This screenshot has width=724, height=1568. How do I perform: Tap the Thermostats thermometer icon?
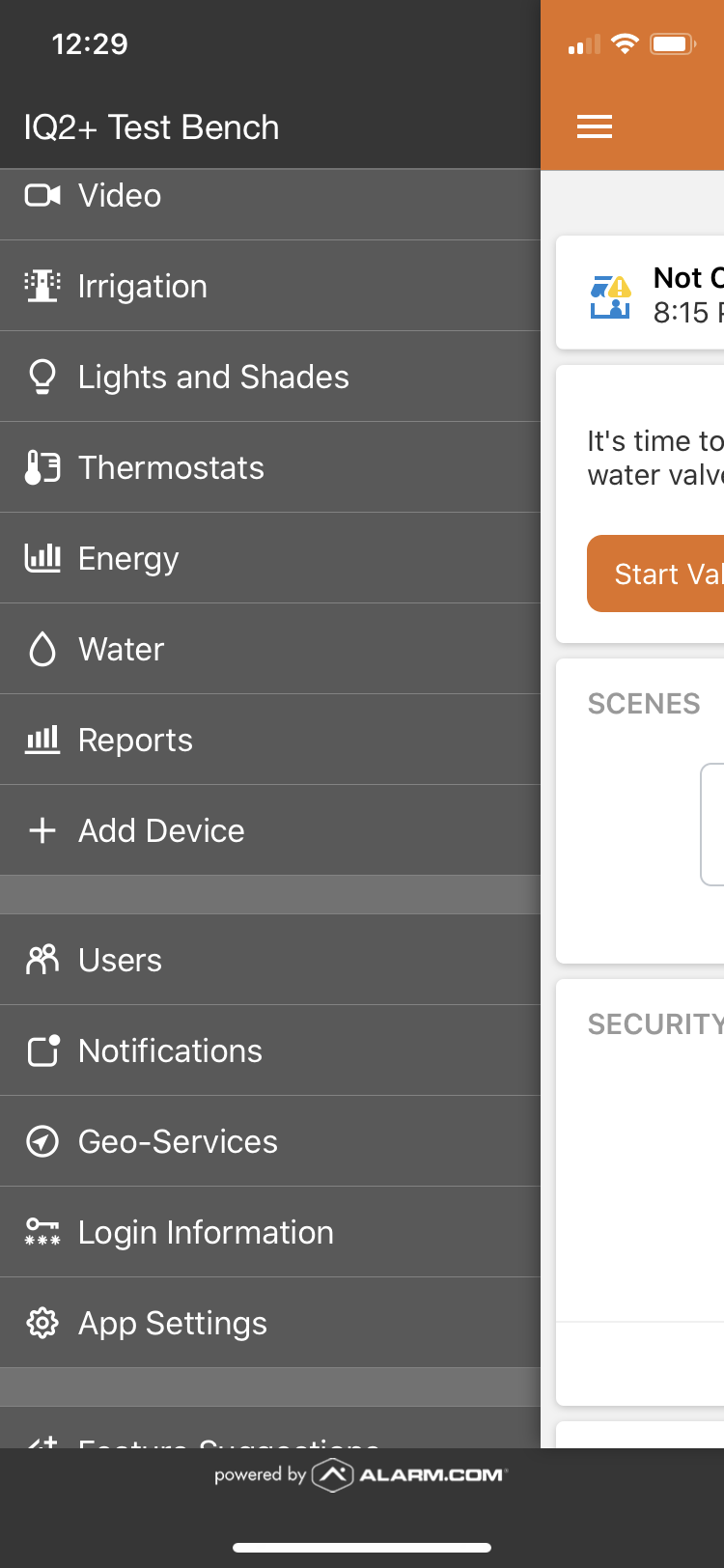[42, 468]
